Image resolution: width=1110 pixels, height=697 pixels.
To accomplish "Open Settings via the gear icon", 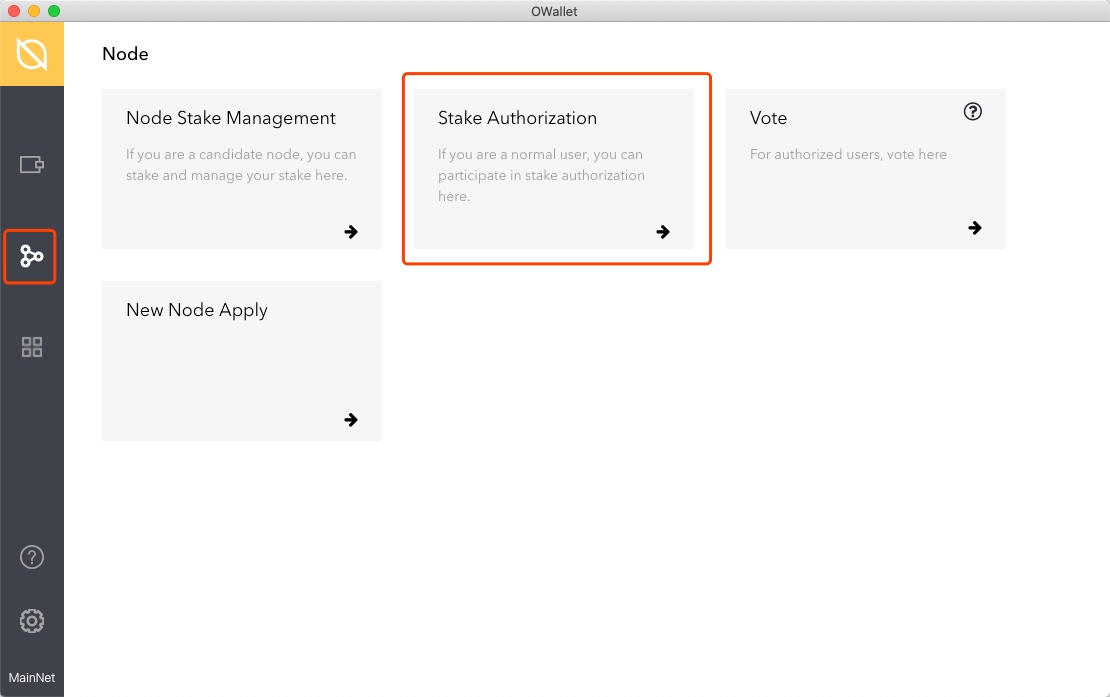I will (x=32, y=621).
